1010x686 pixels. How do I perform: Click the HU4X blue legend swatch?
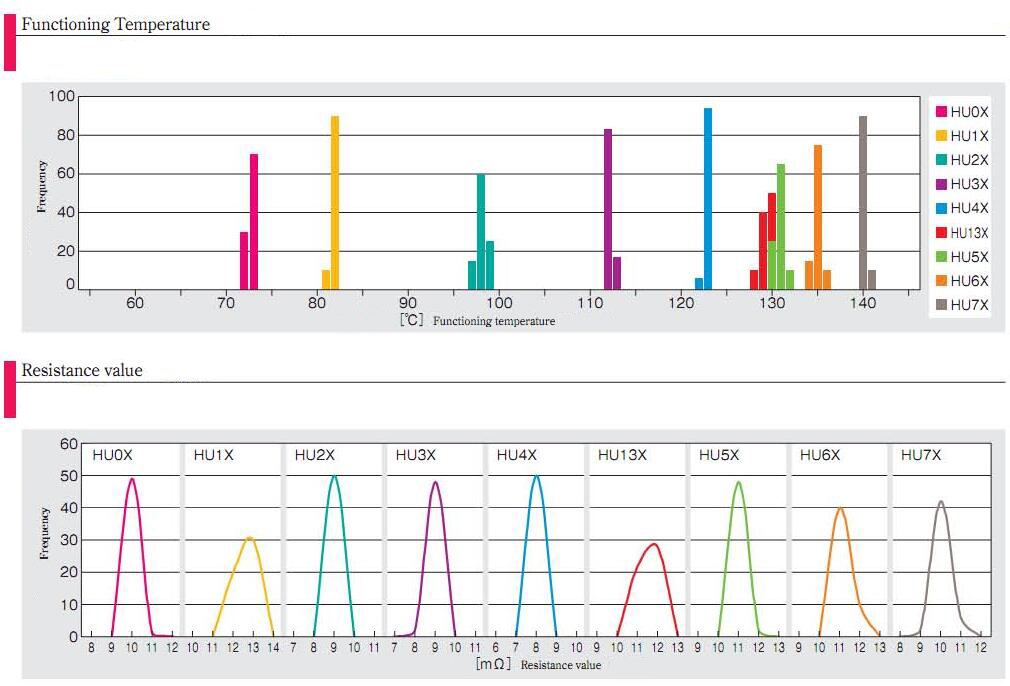click(941, 208)
